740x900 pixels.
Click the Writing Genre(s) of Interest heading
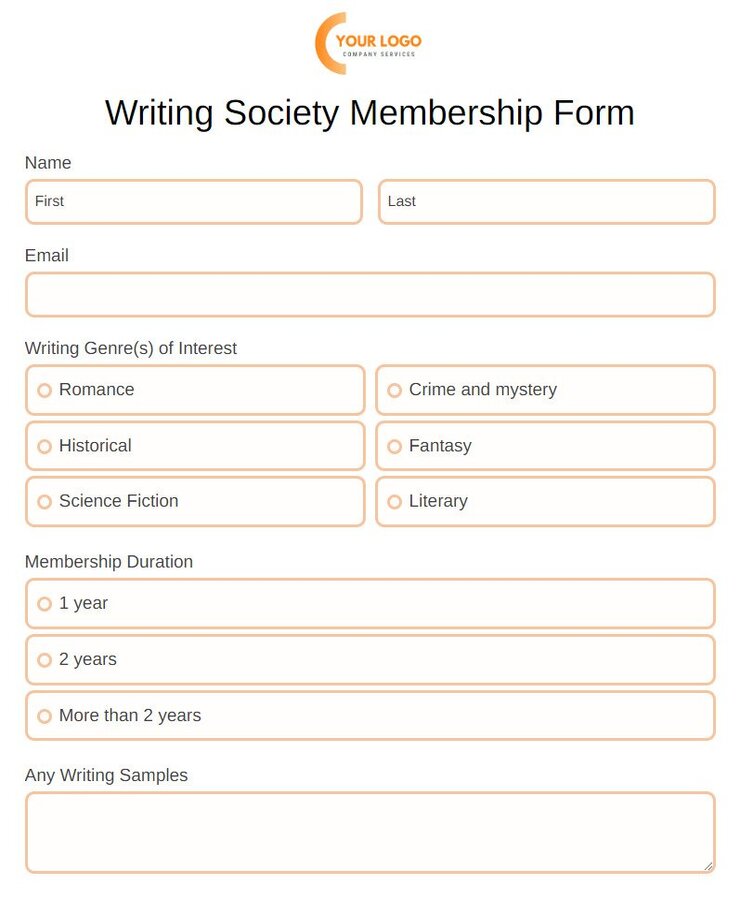[130, 348]
